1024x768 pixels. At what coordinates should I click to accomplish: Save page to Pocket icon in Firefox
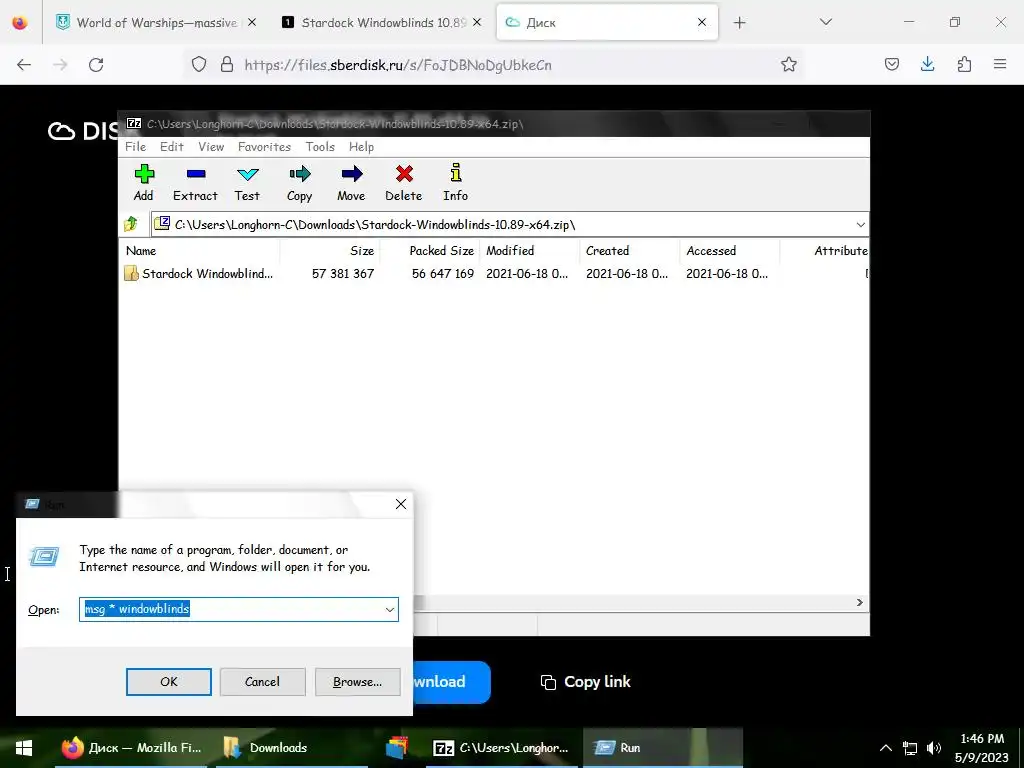[891, 64]
